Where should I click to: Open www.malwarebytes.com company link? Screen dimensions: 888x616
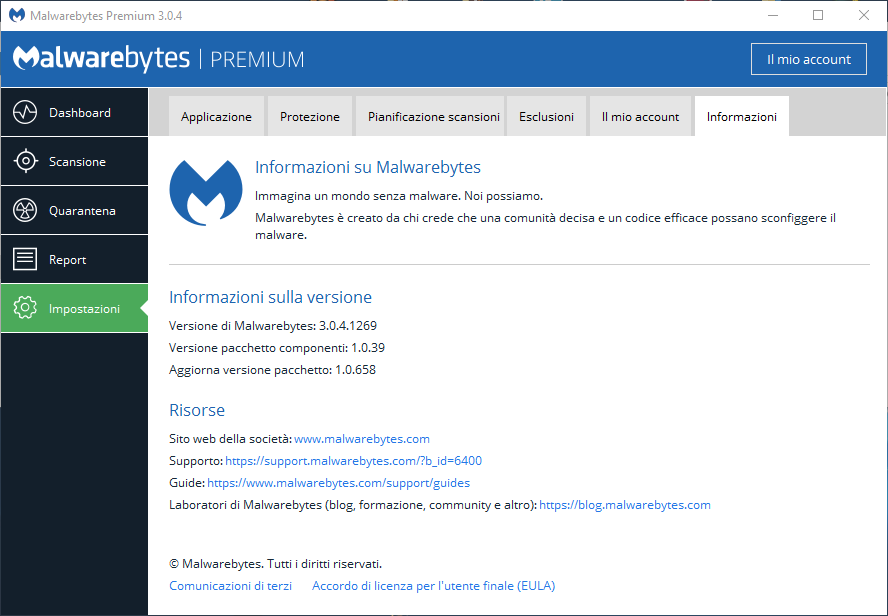tap(362, 439)
